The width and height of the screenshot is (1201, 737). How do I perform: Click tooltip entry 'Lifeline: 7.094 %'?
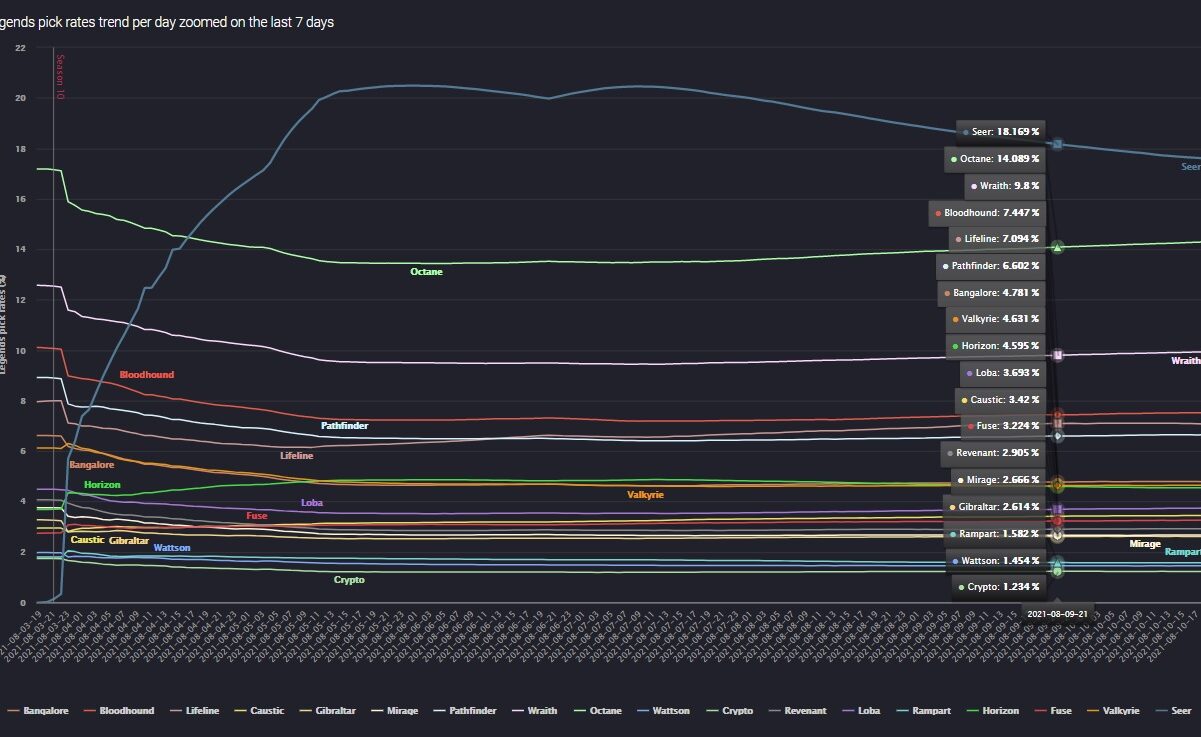[x=998, y=239]
